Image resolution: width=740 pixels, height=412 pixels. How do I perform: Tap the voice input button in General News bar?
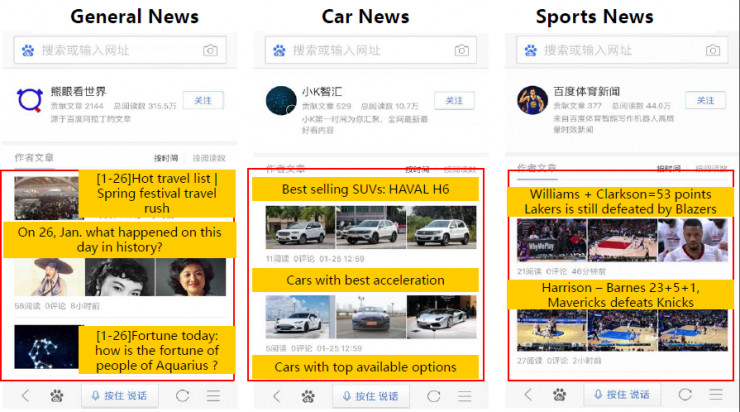119,395
